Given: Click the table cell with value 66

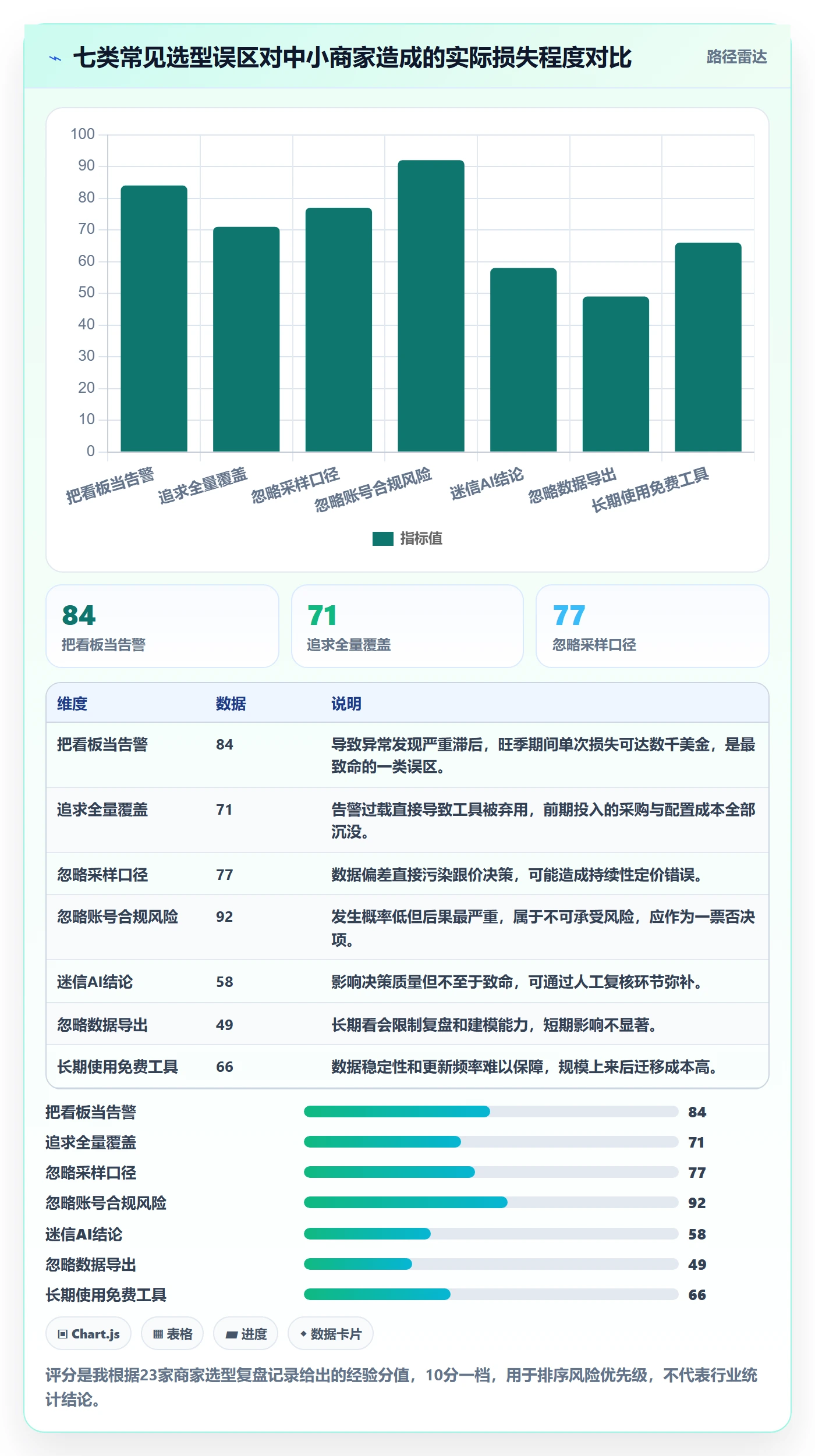Looking at the screenshot, I should pos(225,1067).
